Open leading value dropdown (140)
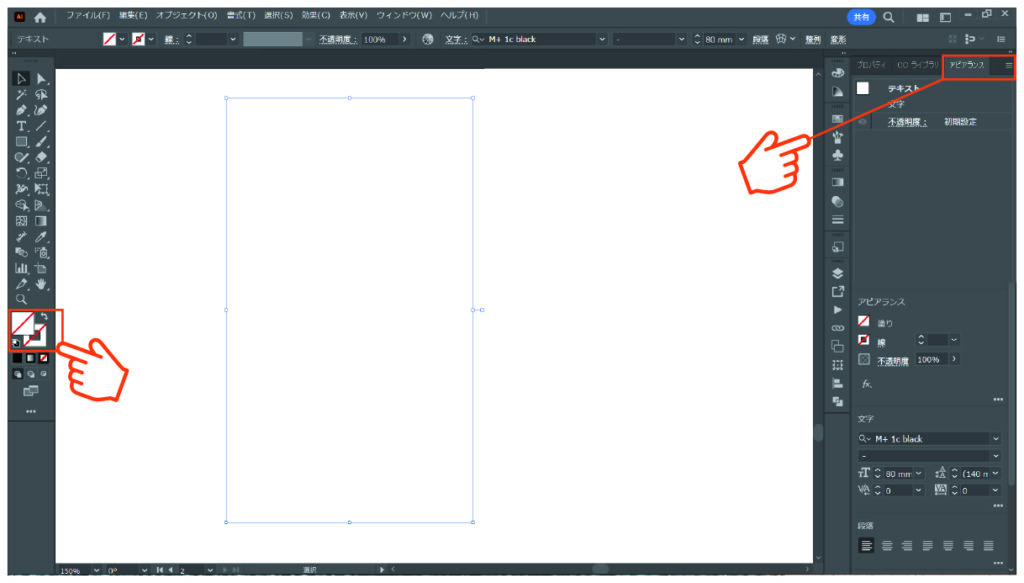This screenshot has height=583, width=1024. [995, 473]
